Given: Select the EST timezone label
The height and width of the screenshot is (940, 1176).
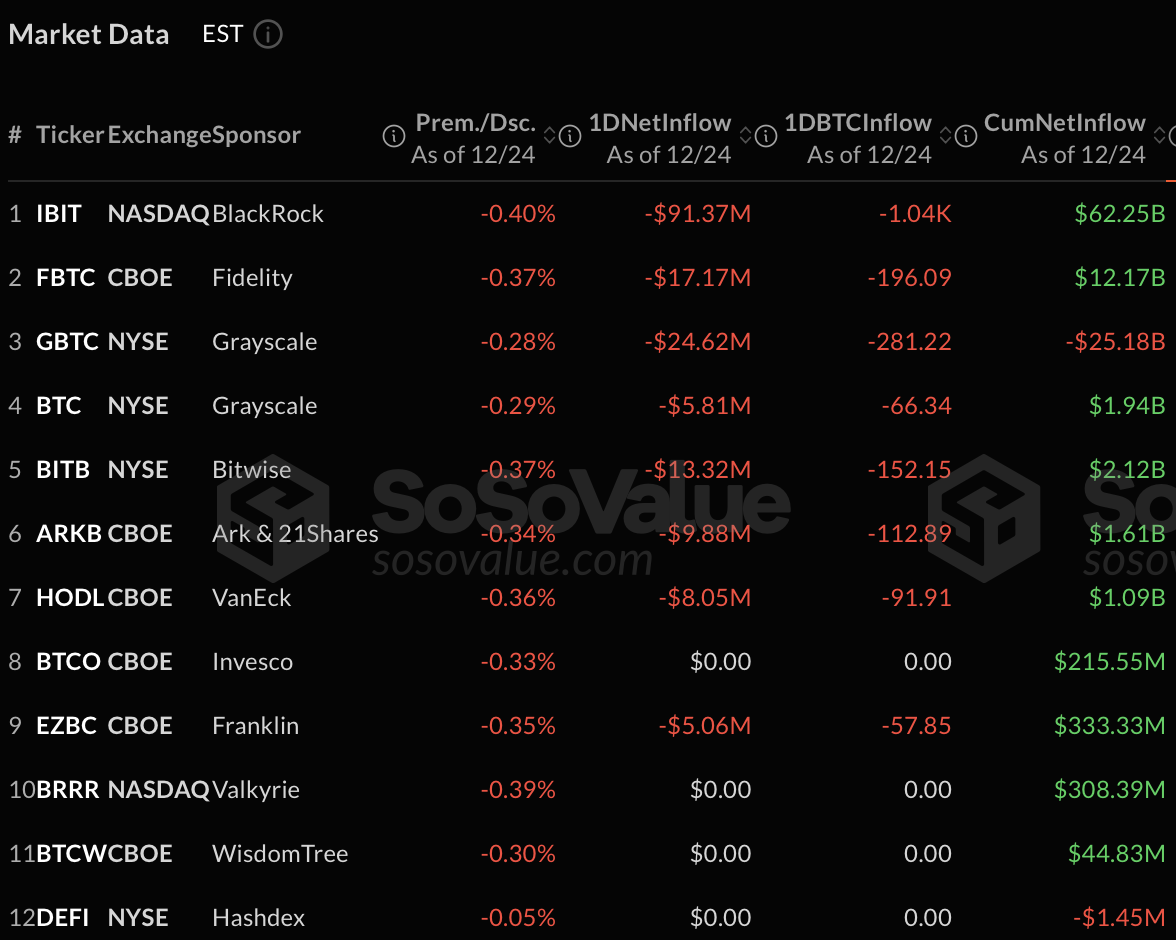Looking at the screenshot, I should [223, 35].
